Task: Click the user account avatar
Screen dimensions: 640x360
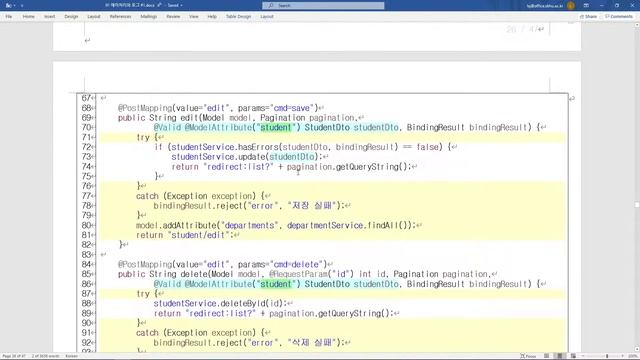Action: click(x=571, y=5)
